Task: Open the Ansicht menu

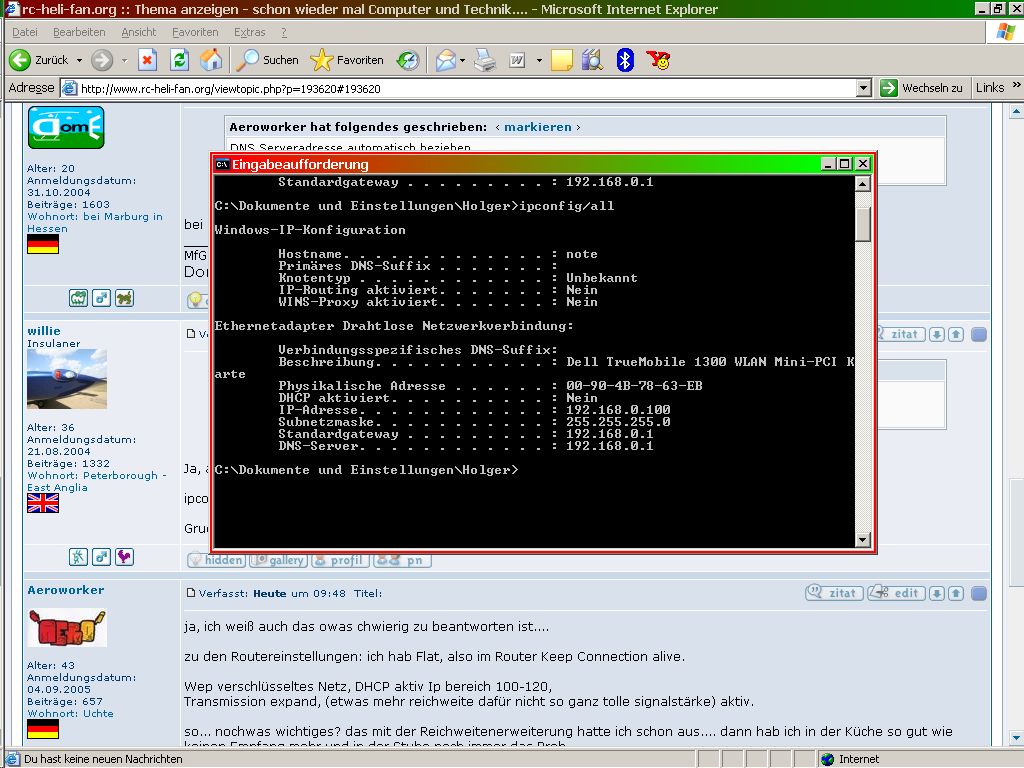Action: (139, 32)
